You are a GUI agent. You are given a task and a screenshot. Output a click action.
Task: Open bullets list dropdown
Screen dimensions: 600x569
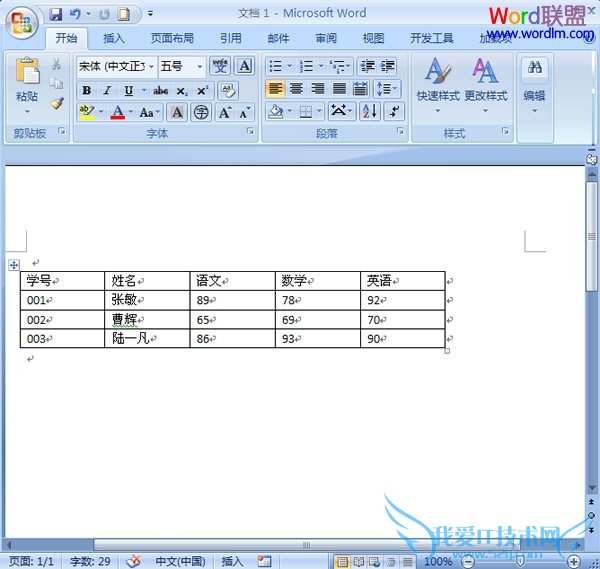(290, 66)
